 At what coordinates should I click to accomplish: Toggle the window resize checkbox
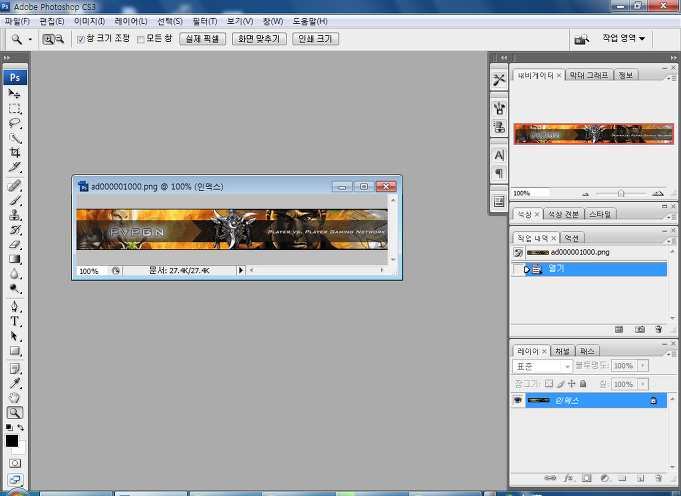(80, 40)
